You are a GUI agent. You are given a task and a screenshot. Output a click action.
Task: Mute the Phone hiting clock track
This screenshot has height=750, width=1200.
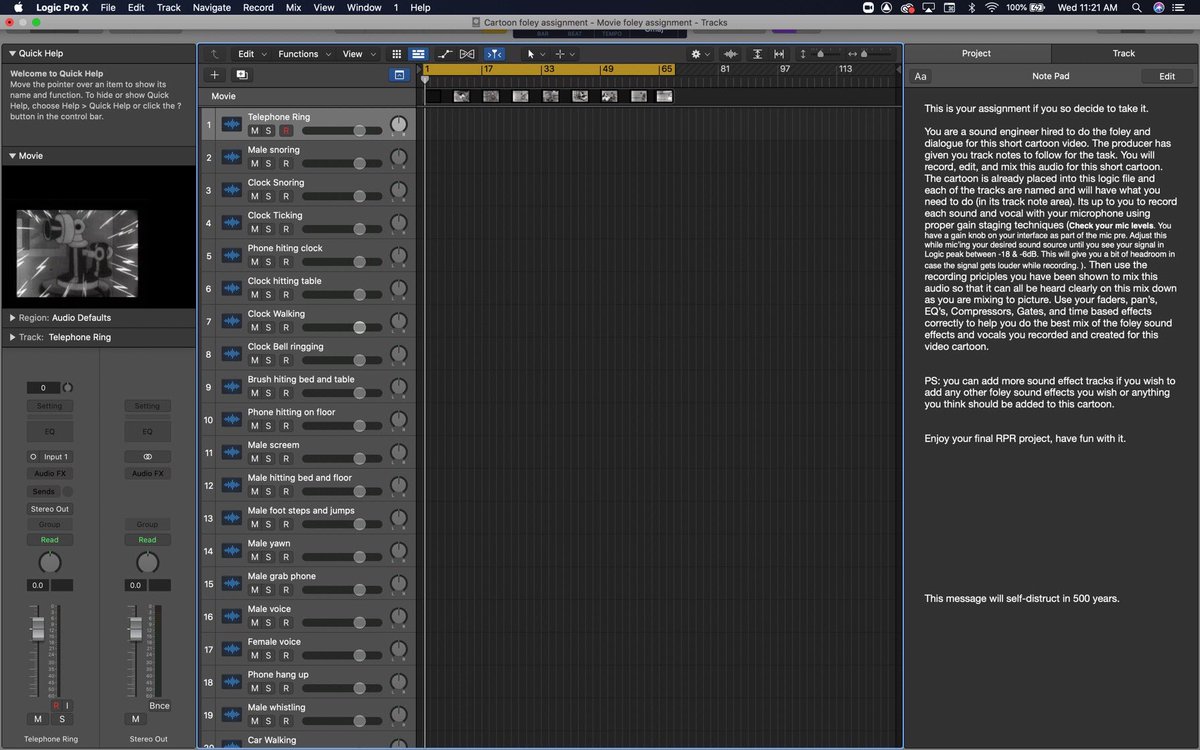pyautogui.click(x=254, y=262)
